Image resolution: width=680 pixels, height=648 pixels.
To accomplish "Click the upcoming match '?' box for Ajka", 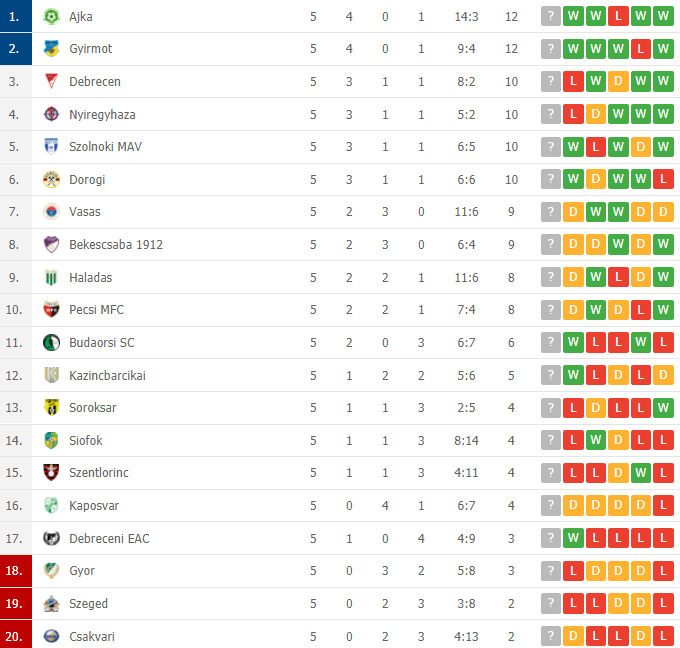I will point(551,16).
